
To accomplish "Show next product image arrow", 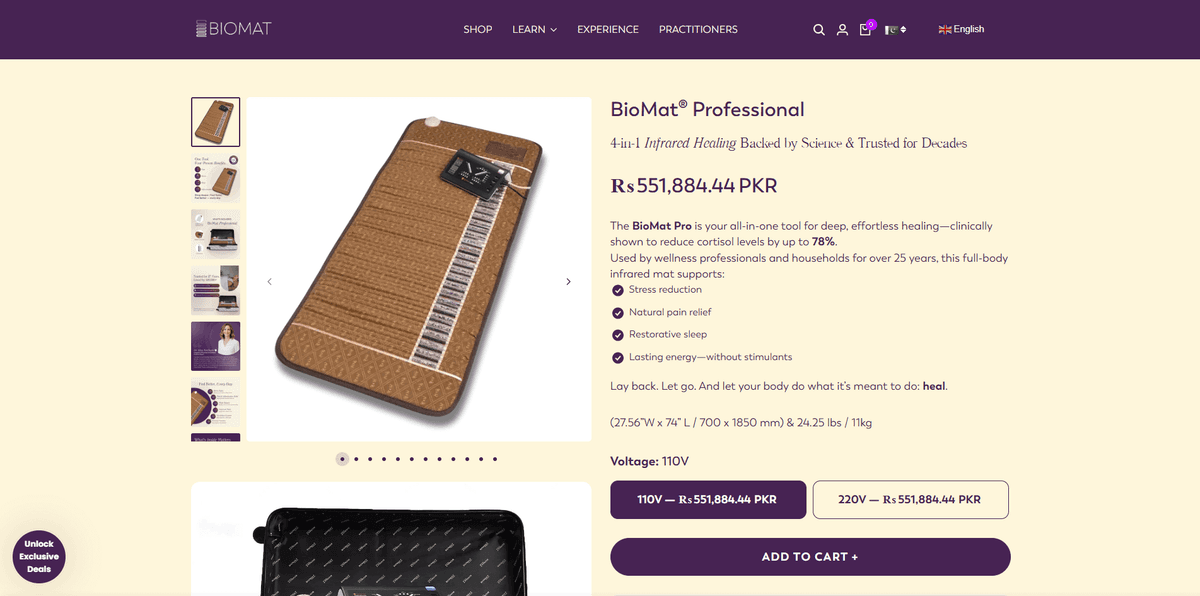I will tap(568, 282).
